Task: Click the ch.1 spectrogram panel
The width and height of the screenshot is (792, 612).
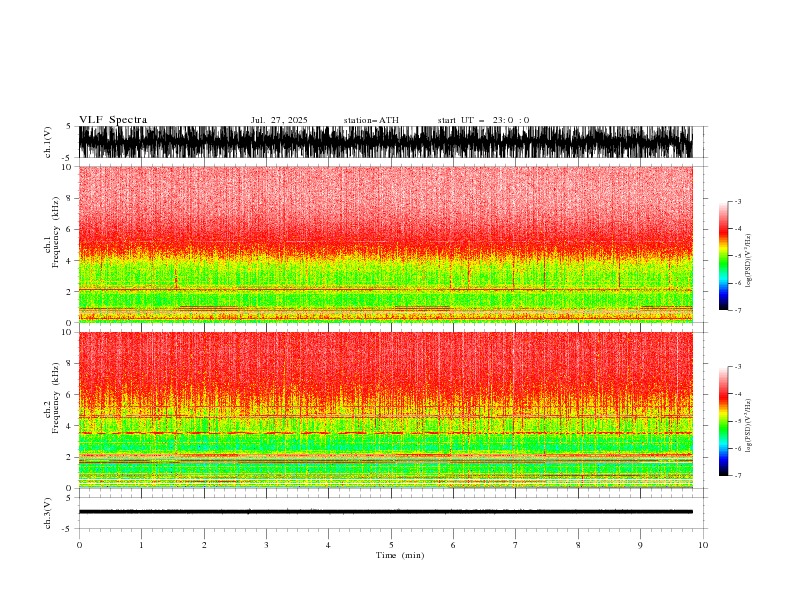Action: pos(385,244)
